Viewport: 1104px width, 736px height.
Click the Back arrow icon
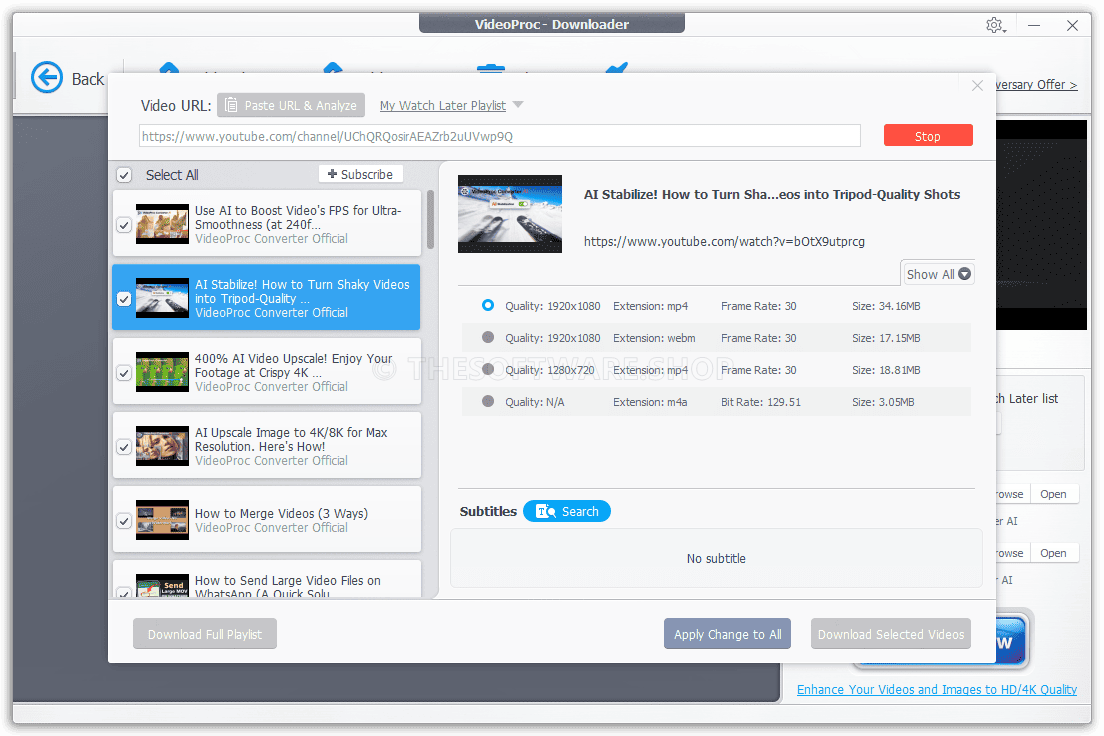click(x=47, y=77)
